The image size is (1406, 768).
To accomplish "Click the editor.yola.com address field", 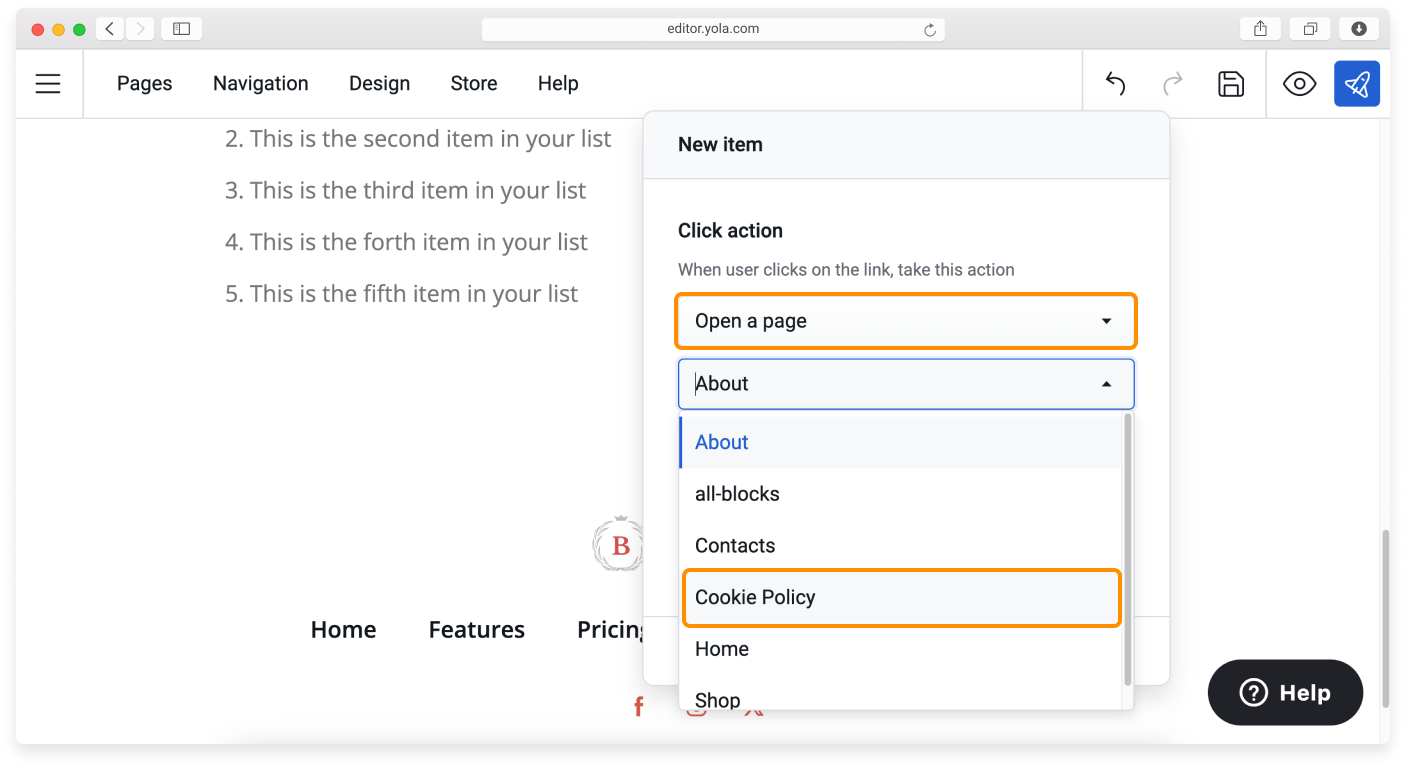I will 712,30.
